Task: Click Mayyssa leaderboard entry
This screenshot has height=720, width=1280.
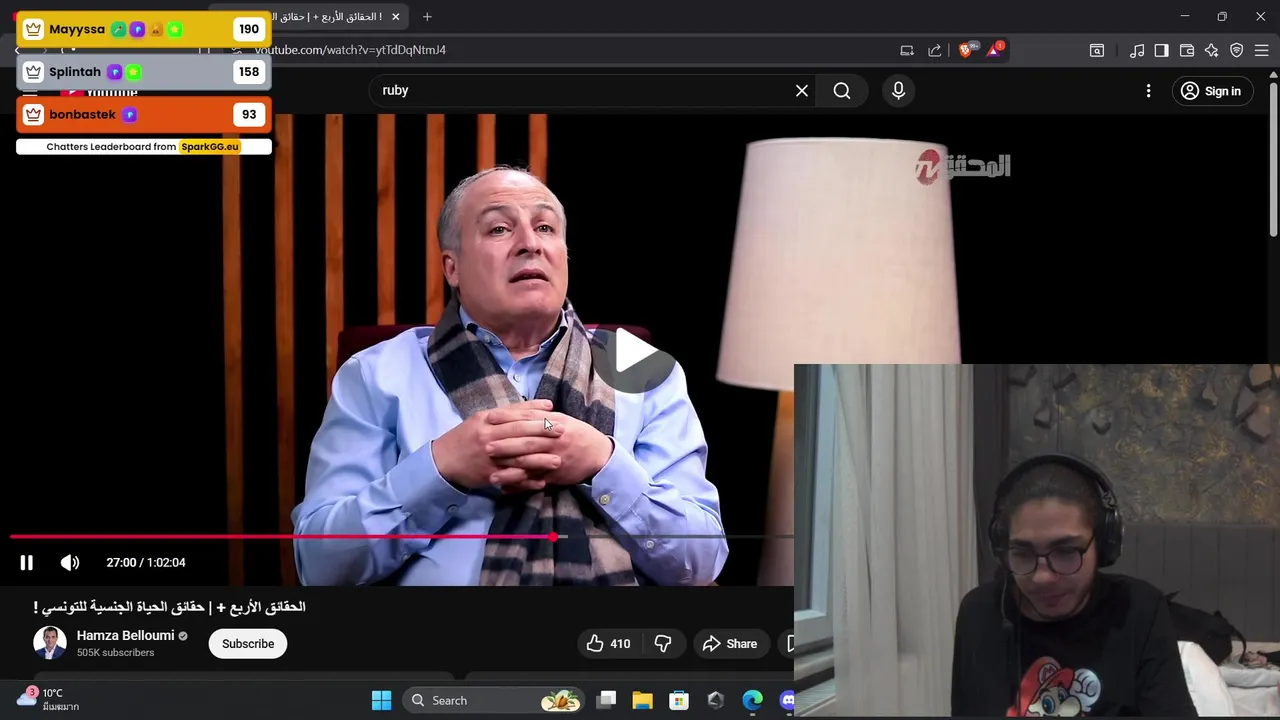Action: [x=143, y=29]
